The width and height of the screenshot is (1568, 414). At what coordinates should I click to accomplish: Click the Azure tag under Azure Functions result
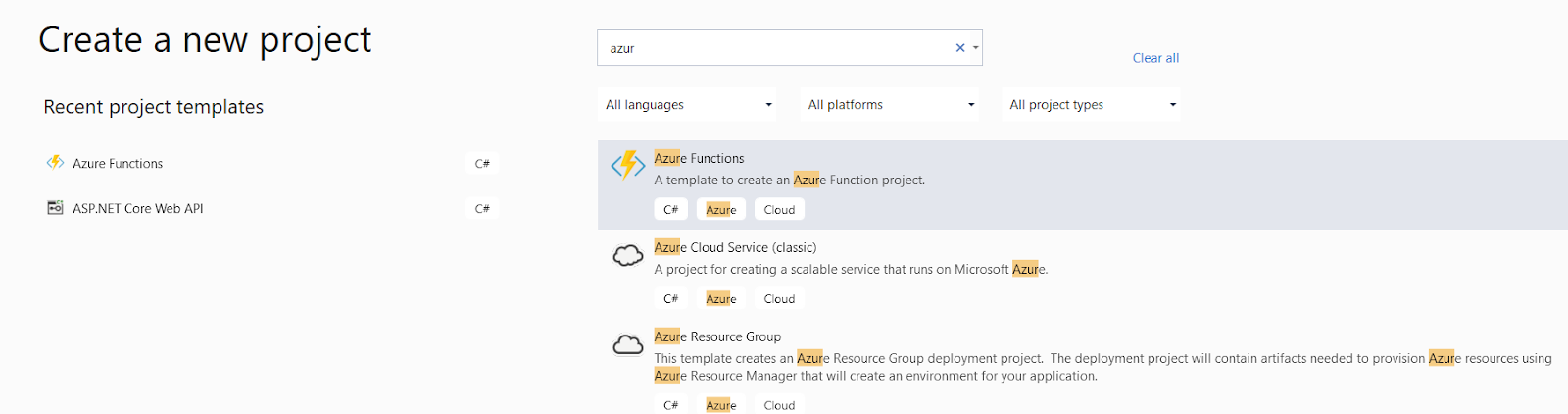(x=721, y=209)
